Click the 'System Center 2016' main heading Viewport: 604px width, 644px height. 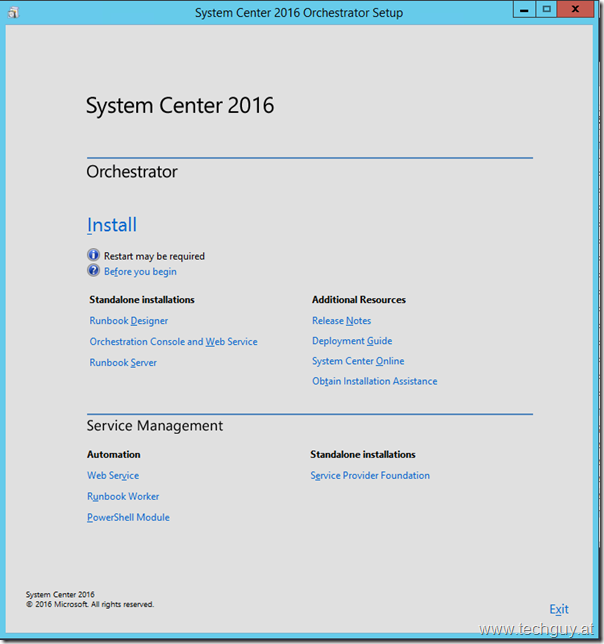[x=180, y=106]
